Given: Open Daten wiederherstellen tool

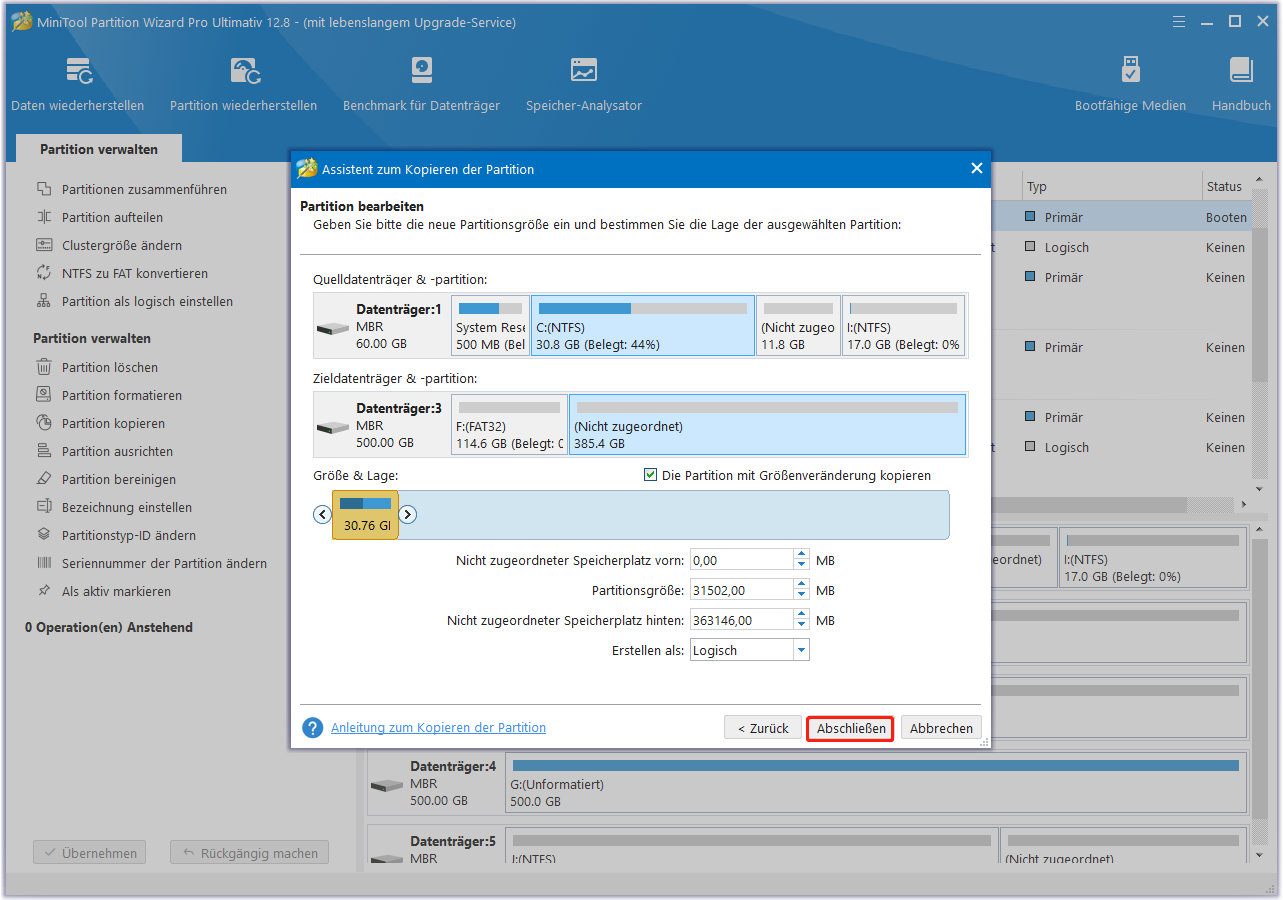Looking at the screenshot, I should coord(78,84).
